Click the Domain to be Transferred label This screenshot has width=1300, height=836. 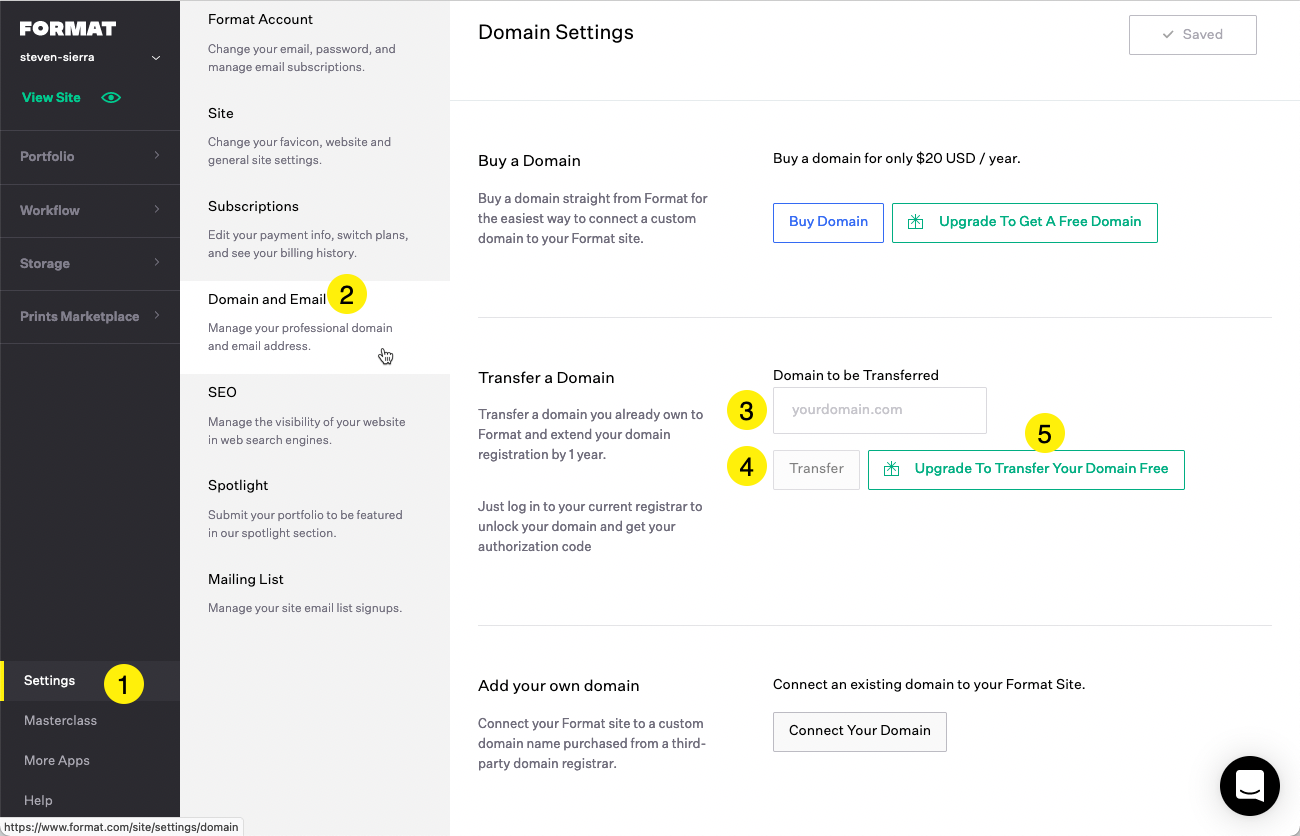point(856,376)
